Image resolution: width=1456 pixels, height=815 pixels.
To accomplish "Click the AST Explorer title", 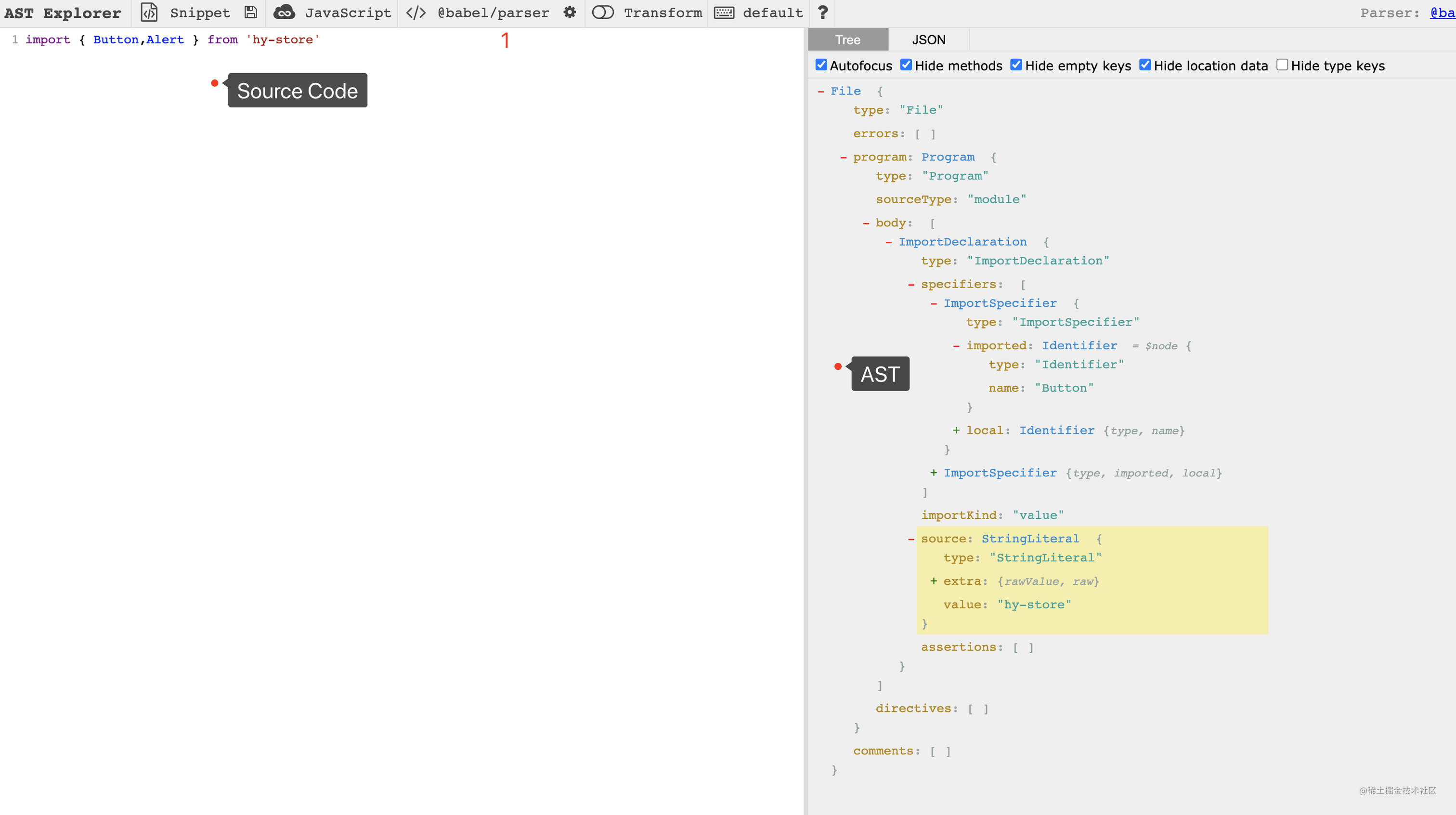I will pyautogui.click(x=63, y=13).
